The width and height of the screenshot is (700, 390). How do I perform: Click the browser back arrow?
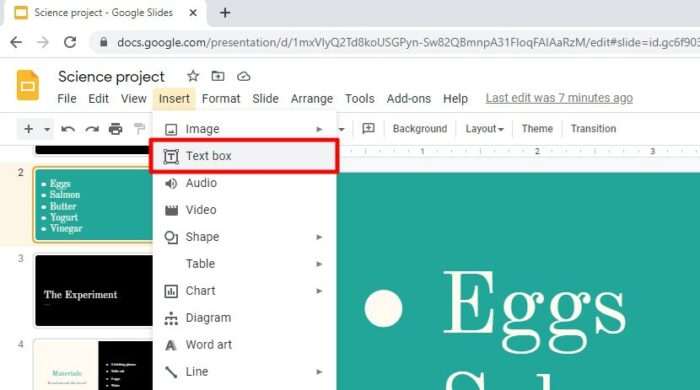[x=17, y=42]
